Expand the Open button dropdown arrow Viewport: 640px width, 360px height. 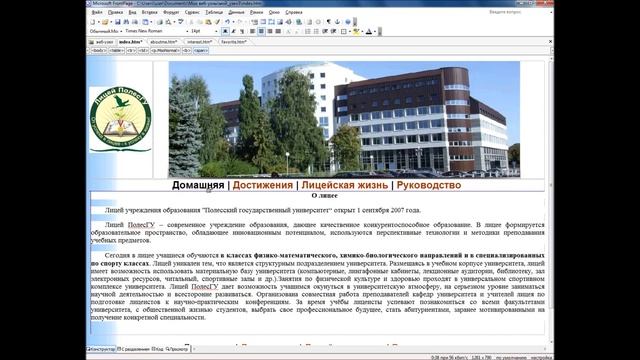[x=111, y=22]
